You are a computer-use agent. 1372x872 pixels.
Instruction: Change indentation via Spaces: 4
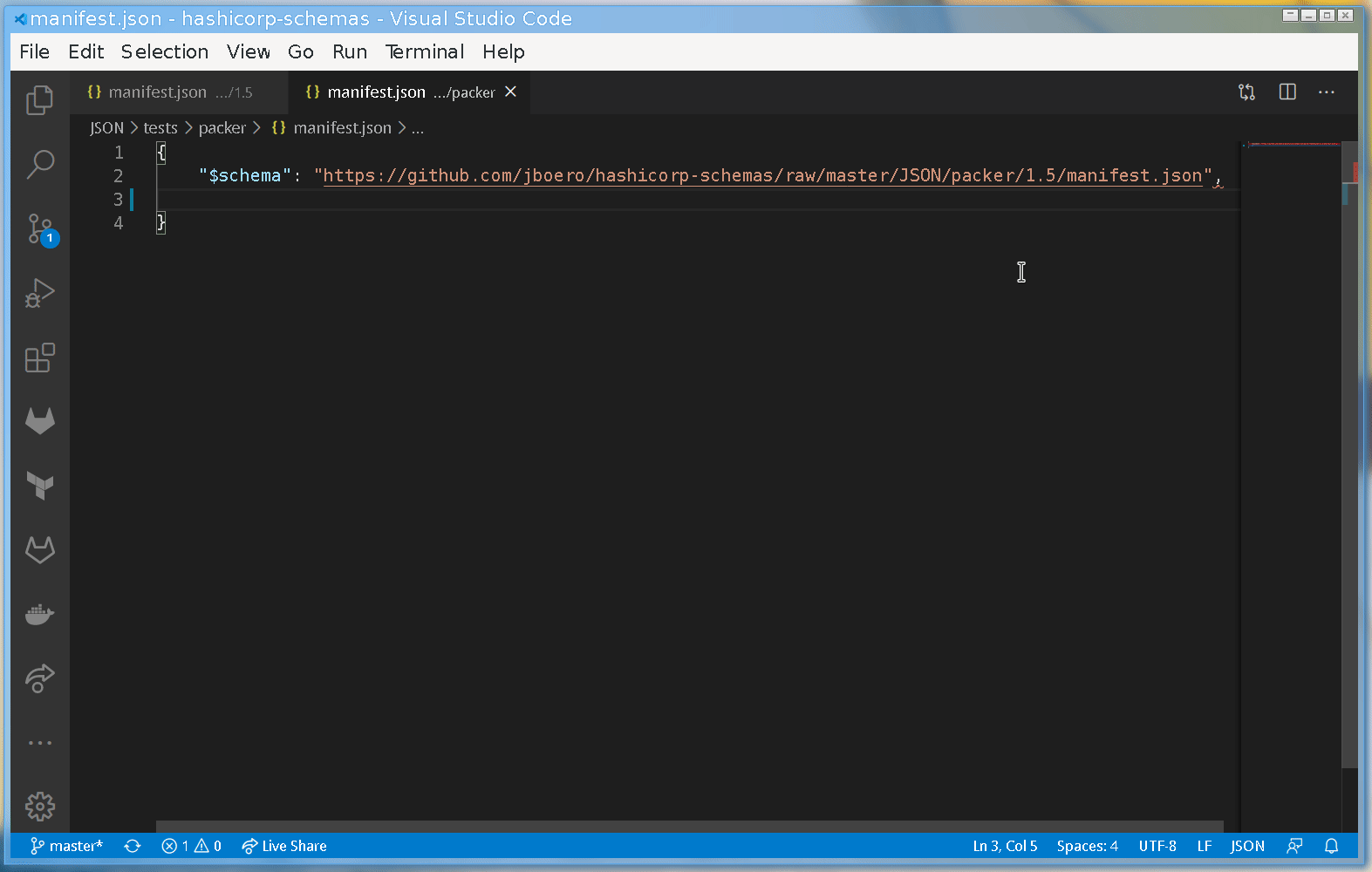click(x=1088, y=846)
